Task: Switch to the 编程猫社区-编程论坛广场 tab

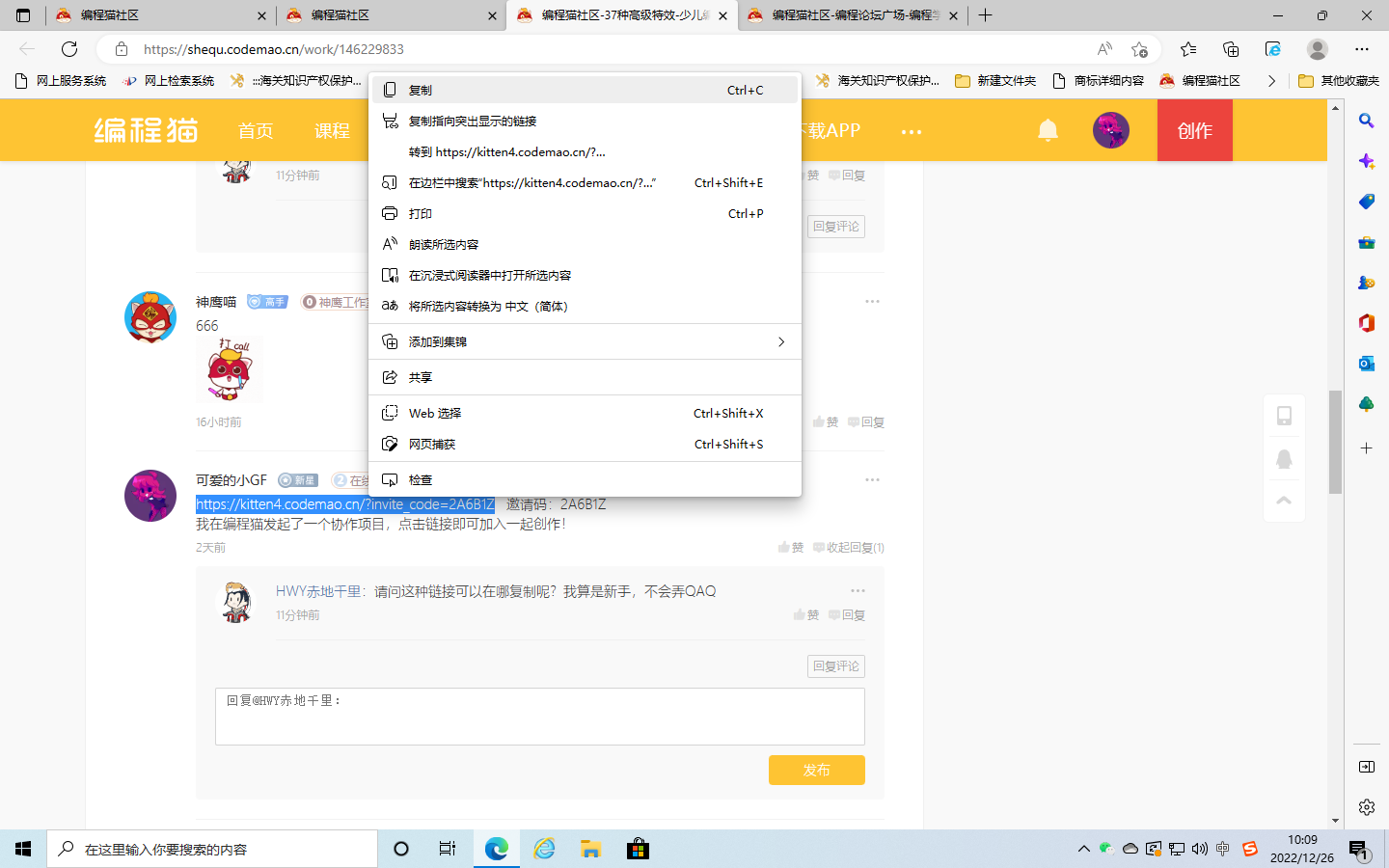Action: pos(853,15)
